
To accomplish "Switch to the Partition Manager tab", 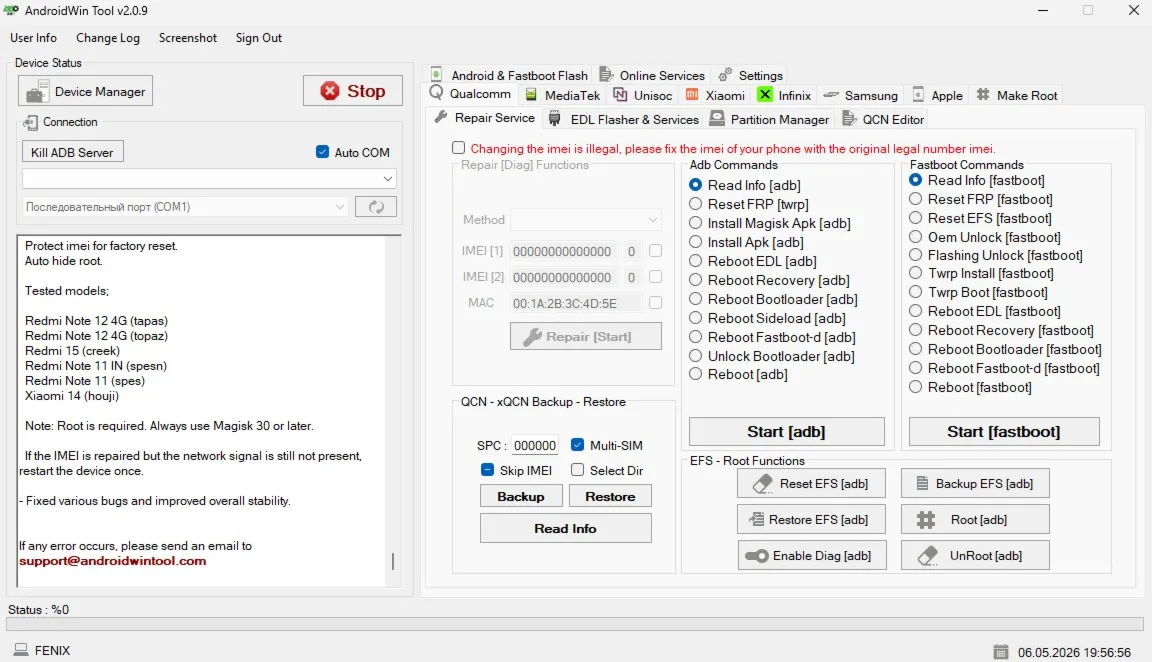I will click(x=769, y=119).
